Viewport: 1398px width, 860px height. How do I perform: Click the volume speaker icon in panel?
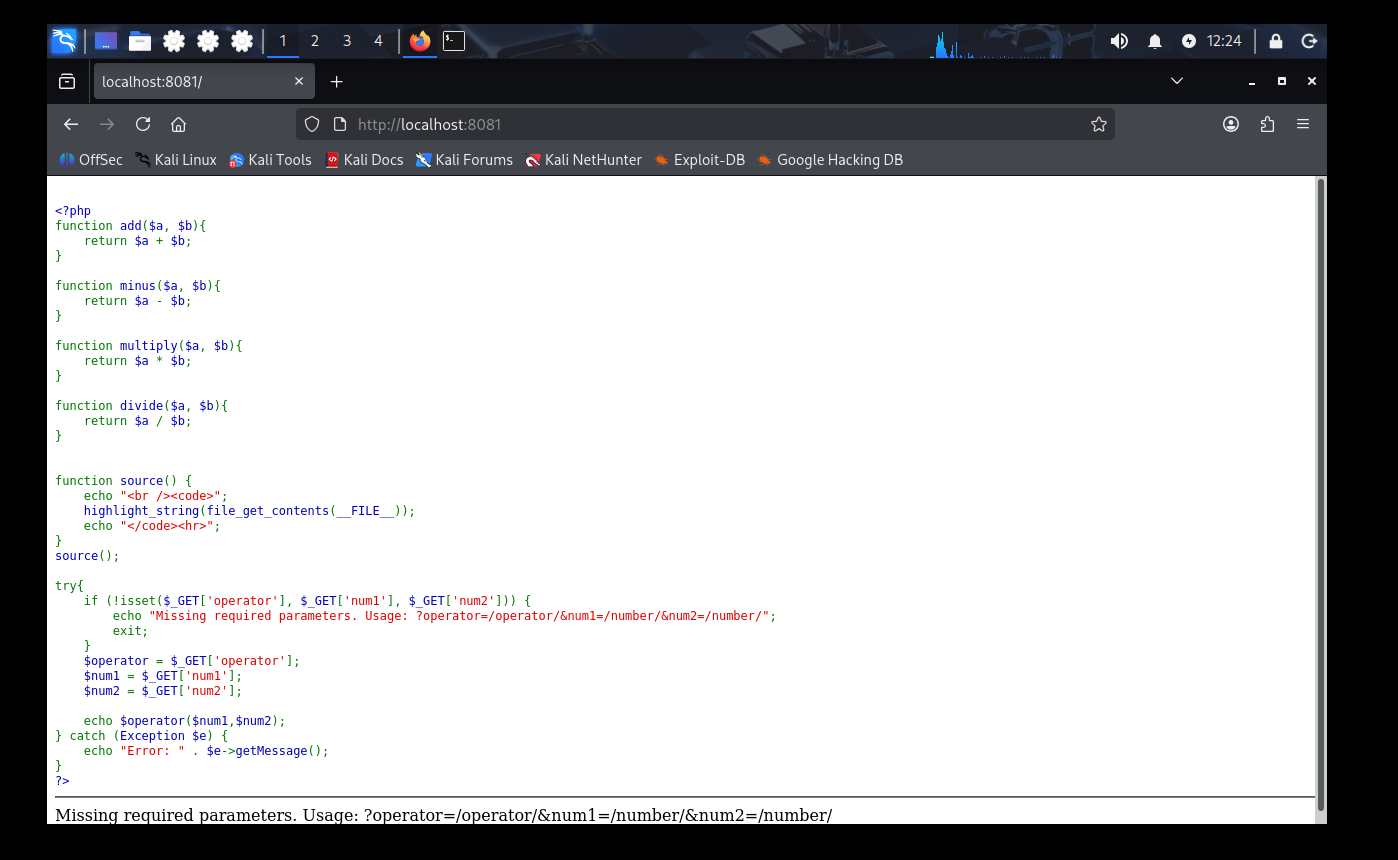coord(1119,41)
